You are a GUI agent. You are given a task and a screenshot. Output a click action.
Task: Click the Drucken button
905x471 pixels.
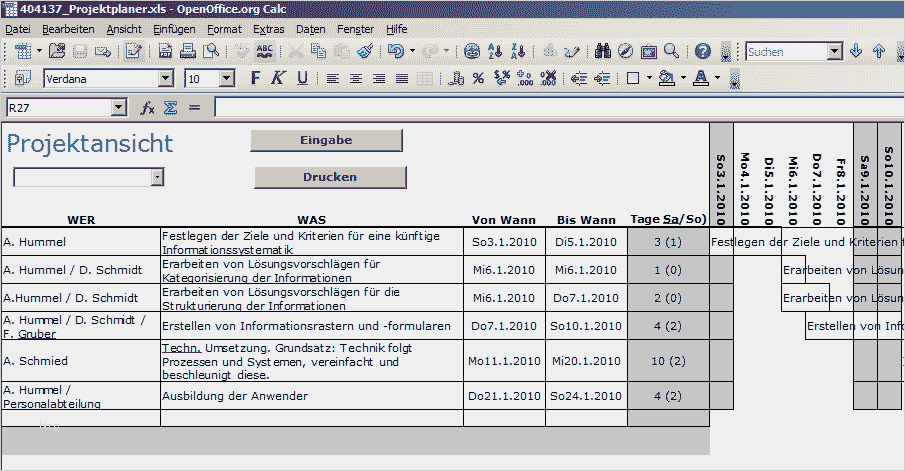coord(330,177)
